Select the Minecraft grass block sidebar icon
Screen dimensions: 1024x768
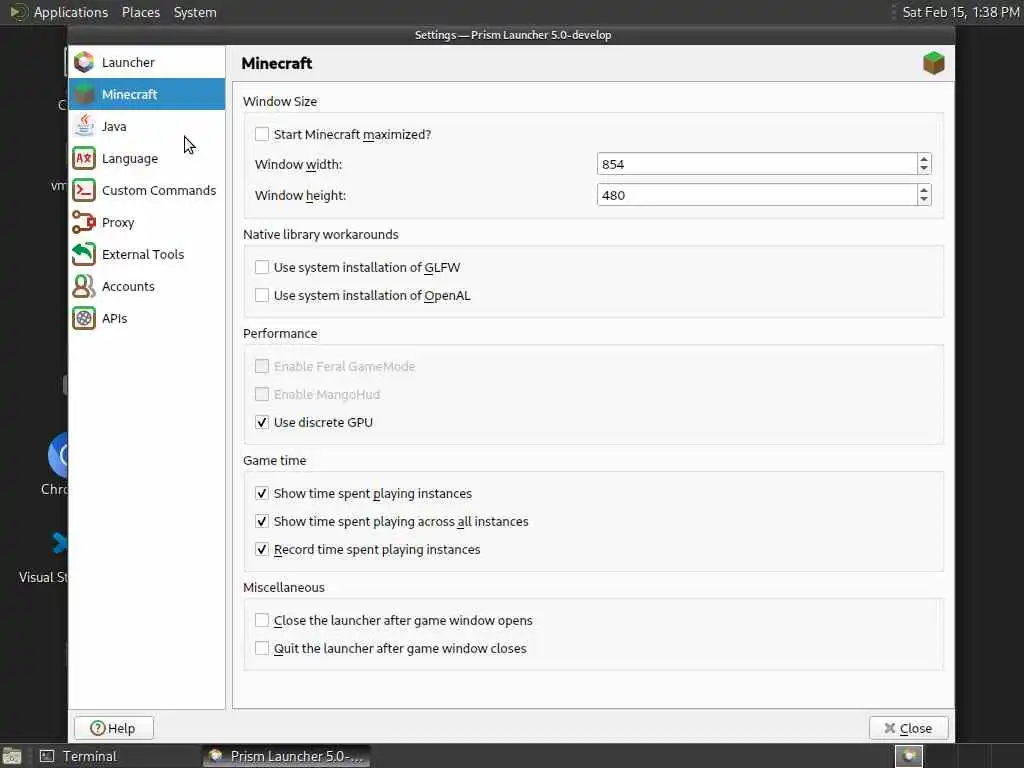(x=84, y=94)
